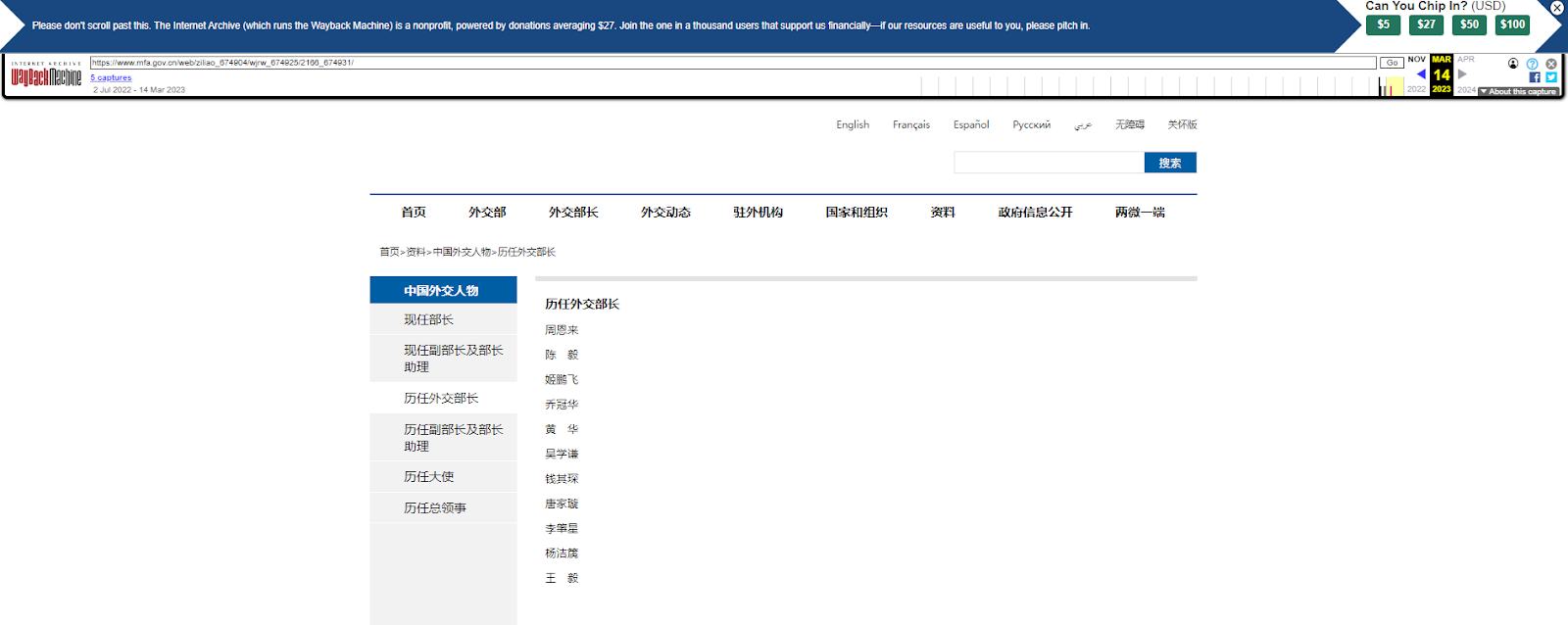Viewport: 1568px width, 625px height.
Task: Select 历任大使 in the sidebar
Action: 429,477
